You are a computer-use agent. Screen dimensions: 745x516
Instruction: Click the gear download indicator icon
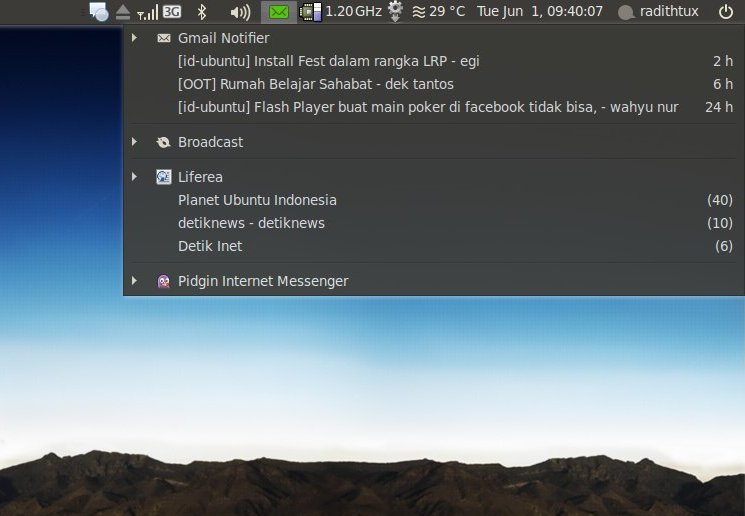pyautogui.click(x=395, y=11)
